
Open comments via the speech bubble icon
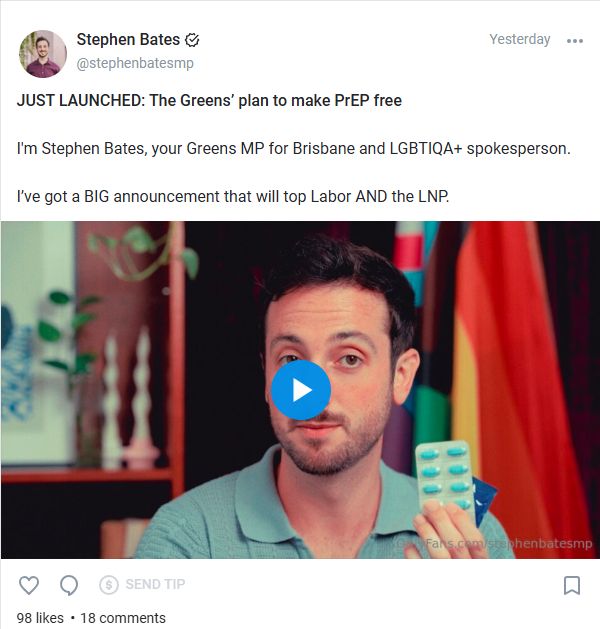point(69,585)
